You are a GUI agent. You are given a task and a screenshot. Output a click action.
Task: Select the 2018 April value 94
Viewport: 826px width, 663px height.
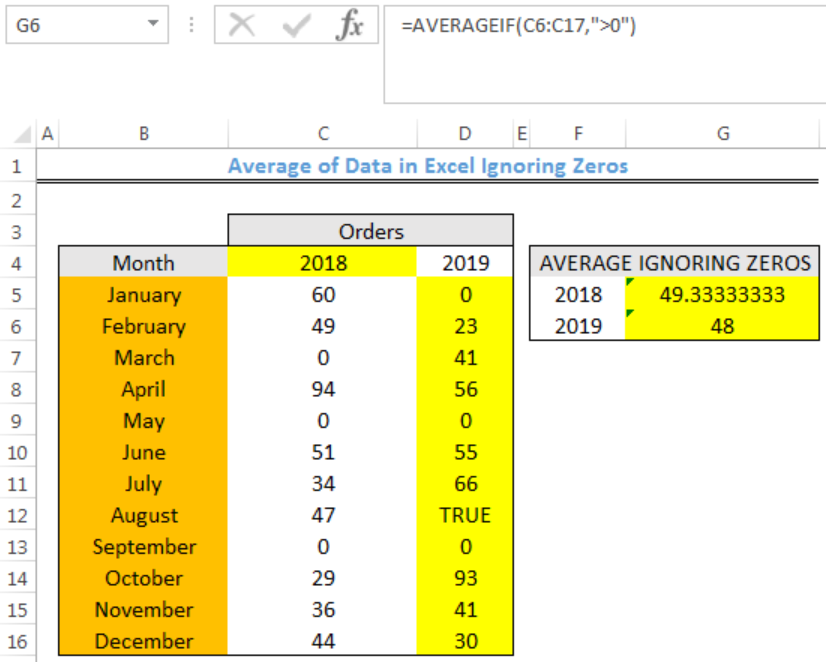coord(323,389)
